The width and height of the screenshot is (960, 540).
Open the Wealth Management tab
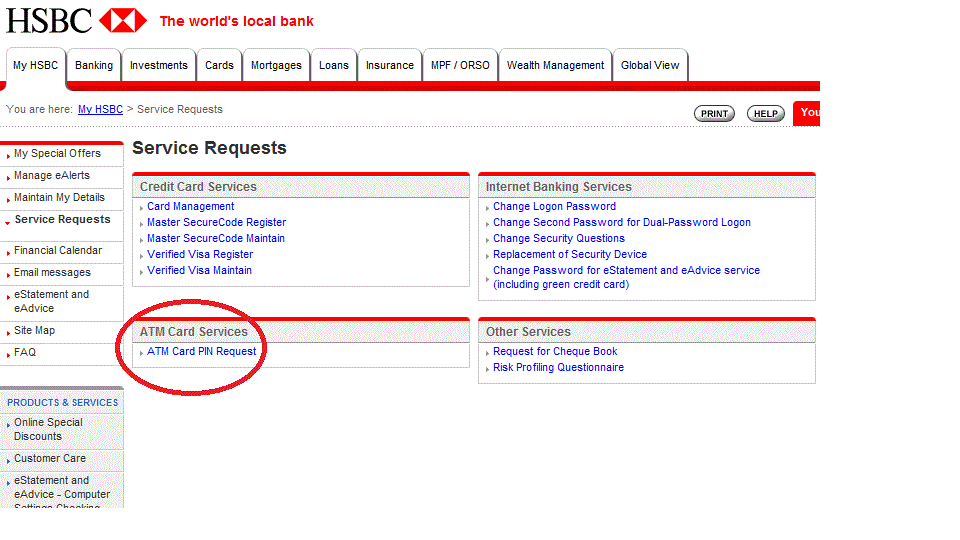[555, 65]
